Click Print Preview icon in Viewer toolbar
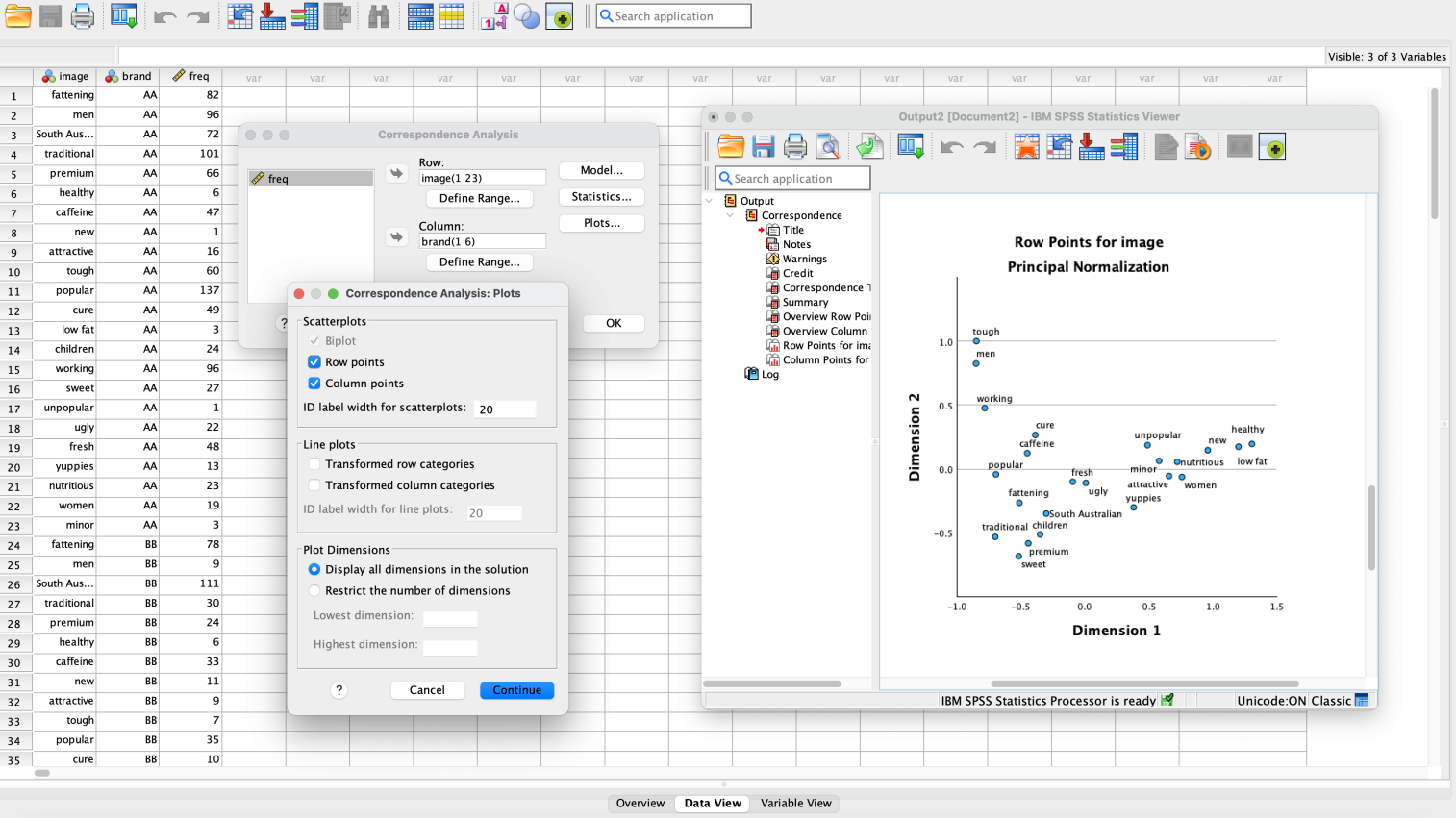The height and width of the screenshot is (818, 1456). [828, 147]
